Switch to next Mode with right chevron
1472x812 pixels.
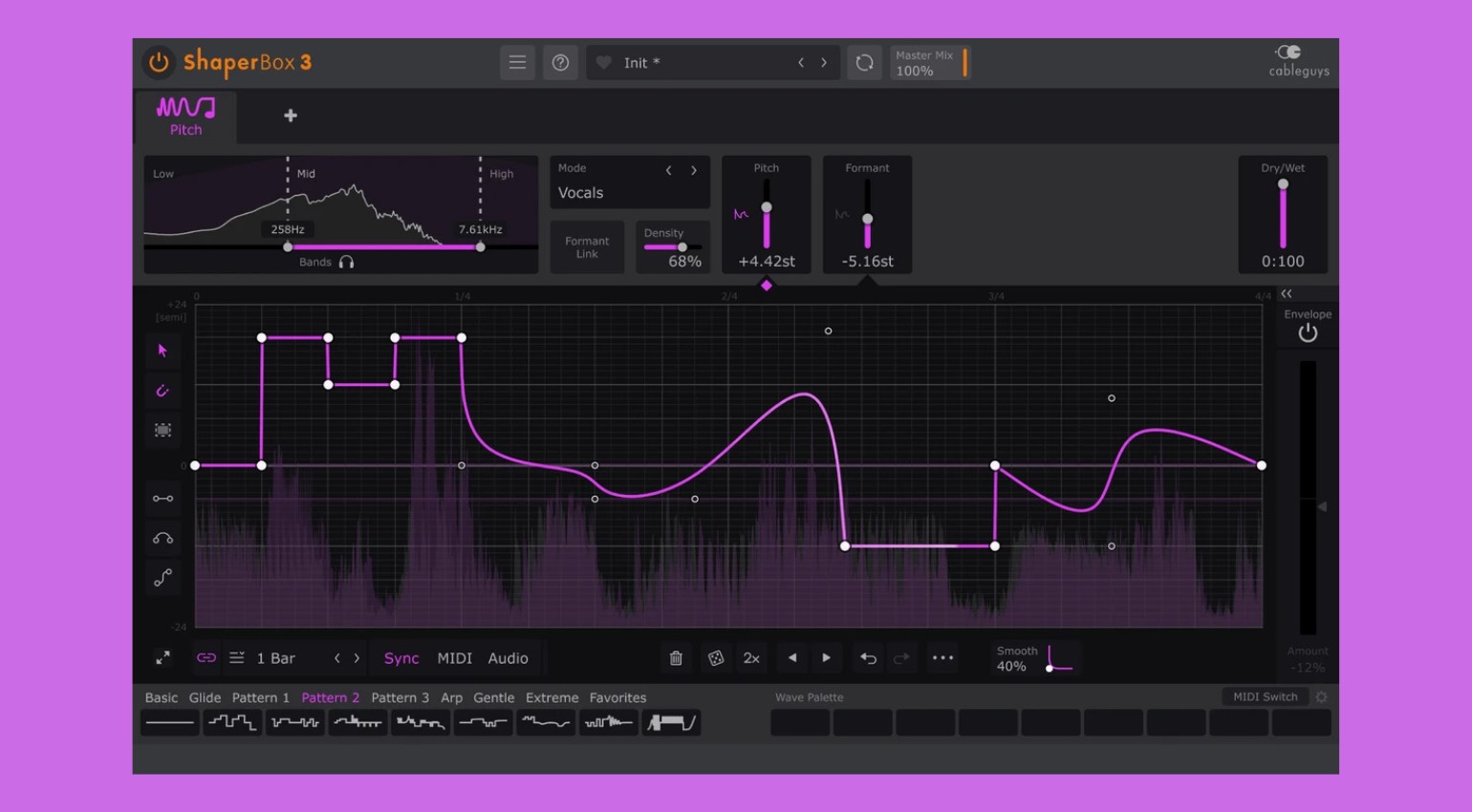694,170
